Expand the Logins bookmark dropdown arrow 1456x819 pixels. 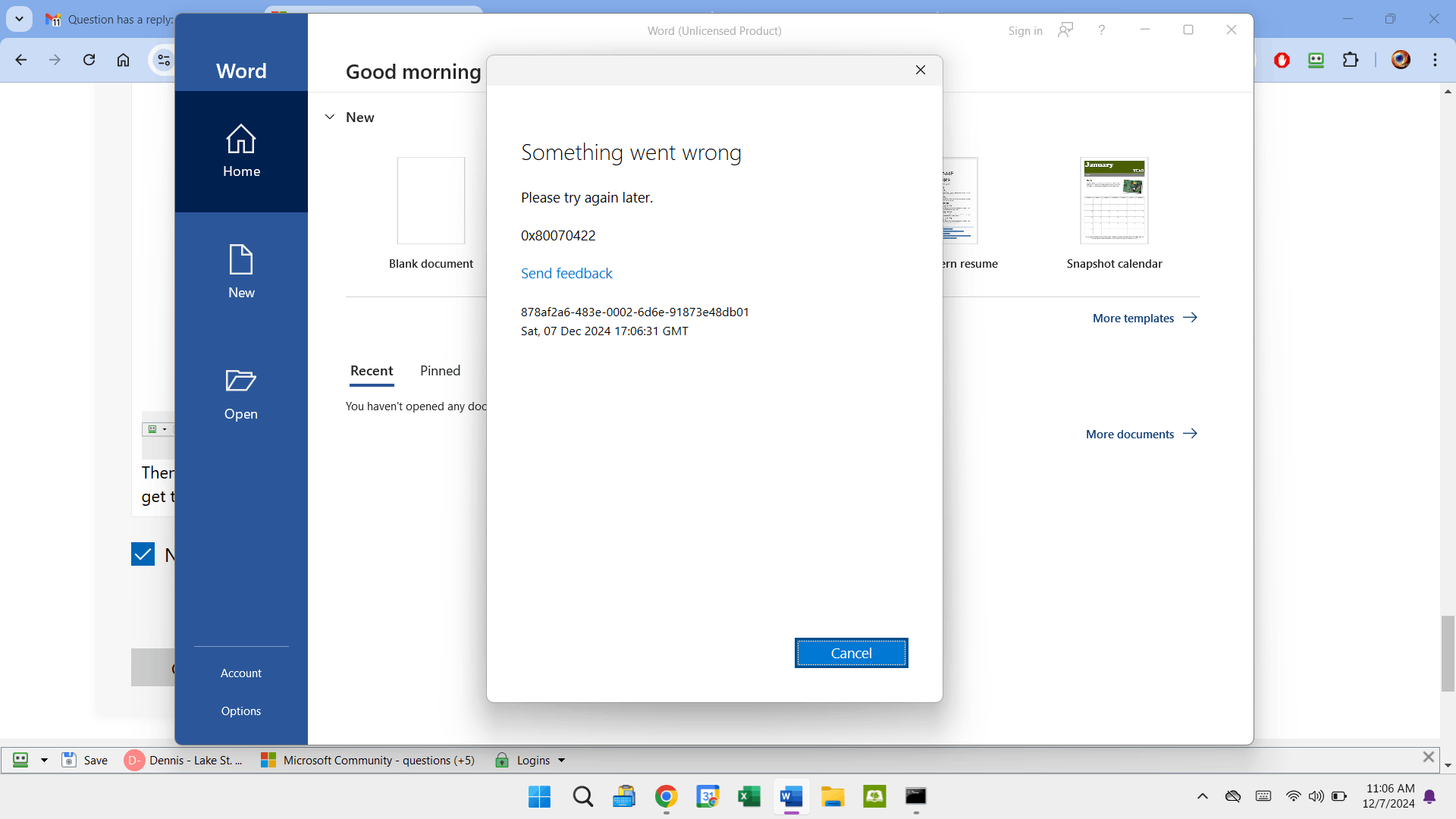[562, 761]
